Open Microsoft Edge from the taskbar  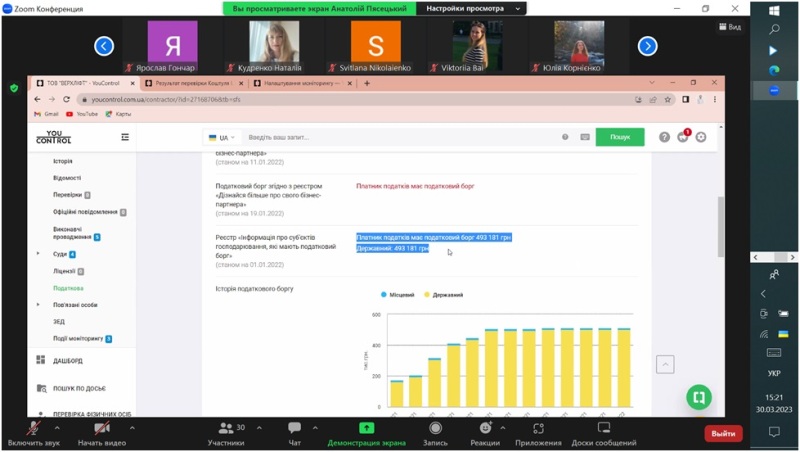coord(774,71)
